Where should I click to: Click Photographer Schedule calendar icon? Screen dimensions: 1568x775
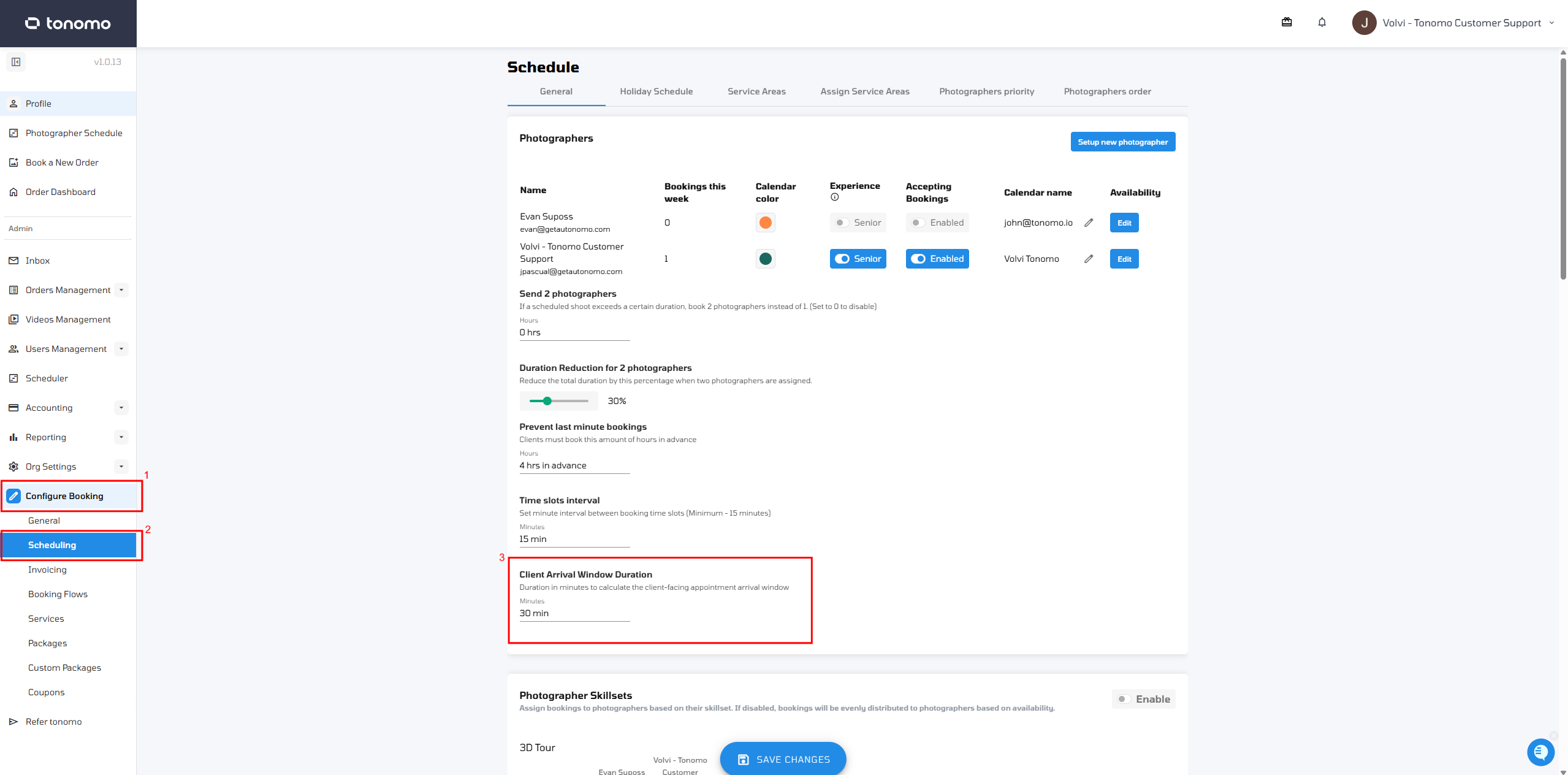[13, 133]
